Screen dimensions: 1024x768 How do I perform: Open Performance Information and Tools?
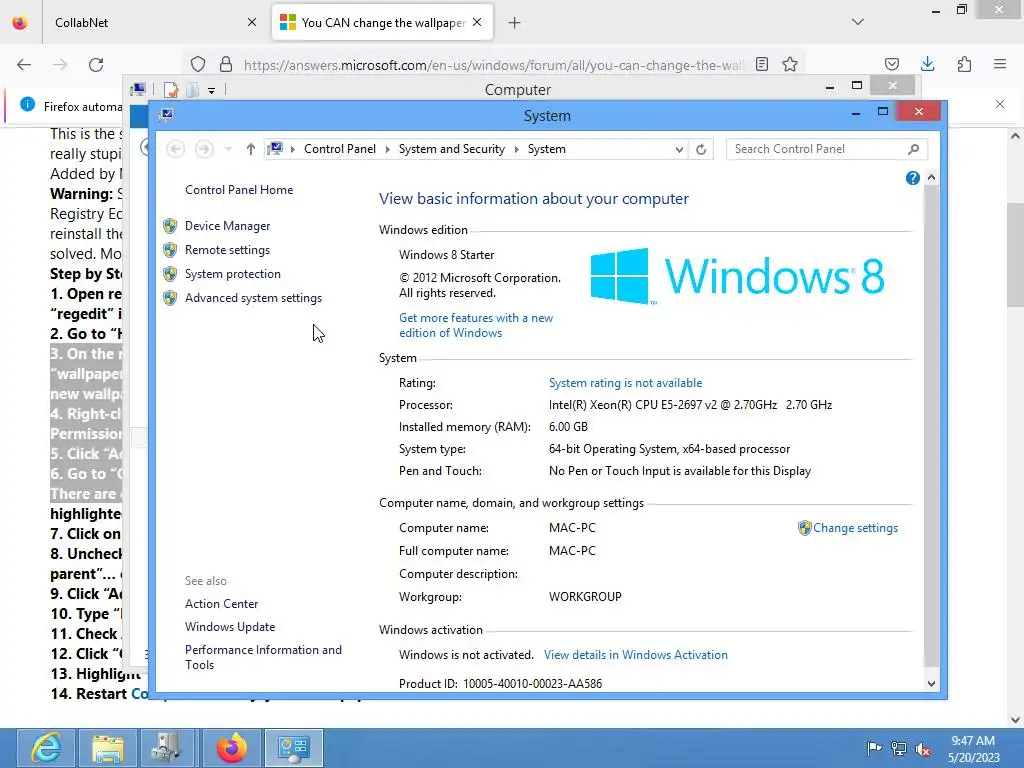[263, 658]
